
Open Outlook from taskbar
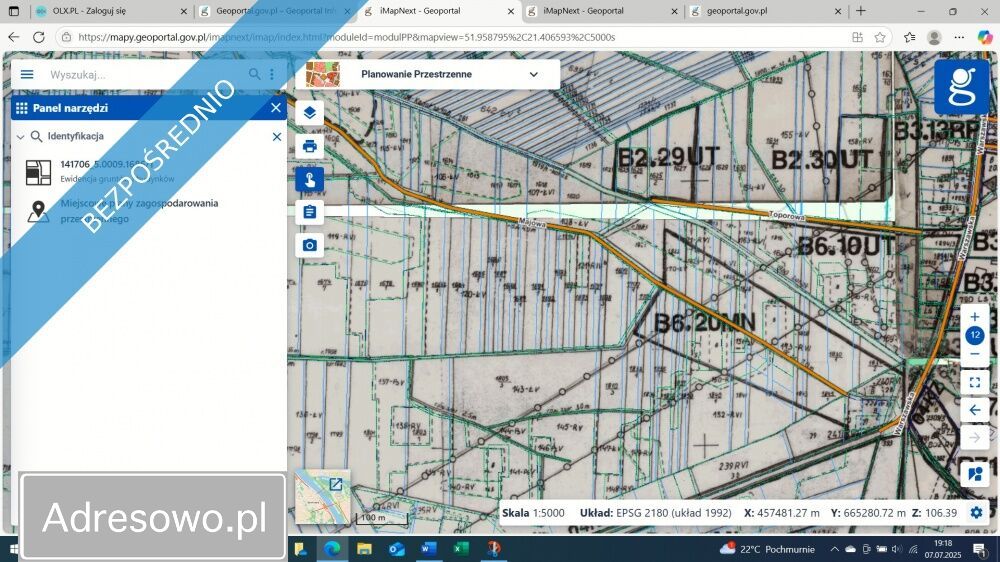click(396, 549)
